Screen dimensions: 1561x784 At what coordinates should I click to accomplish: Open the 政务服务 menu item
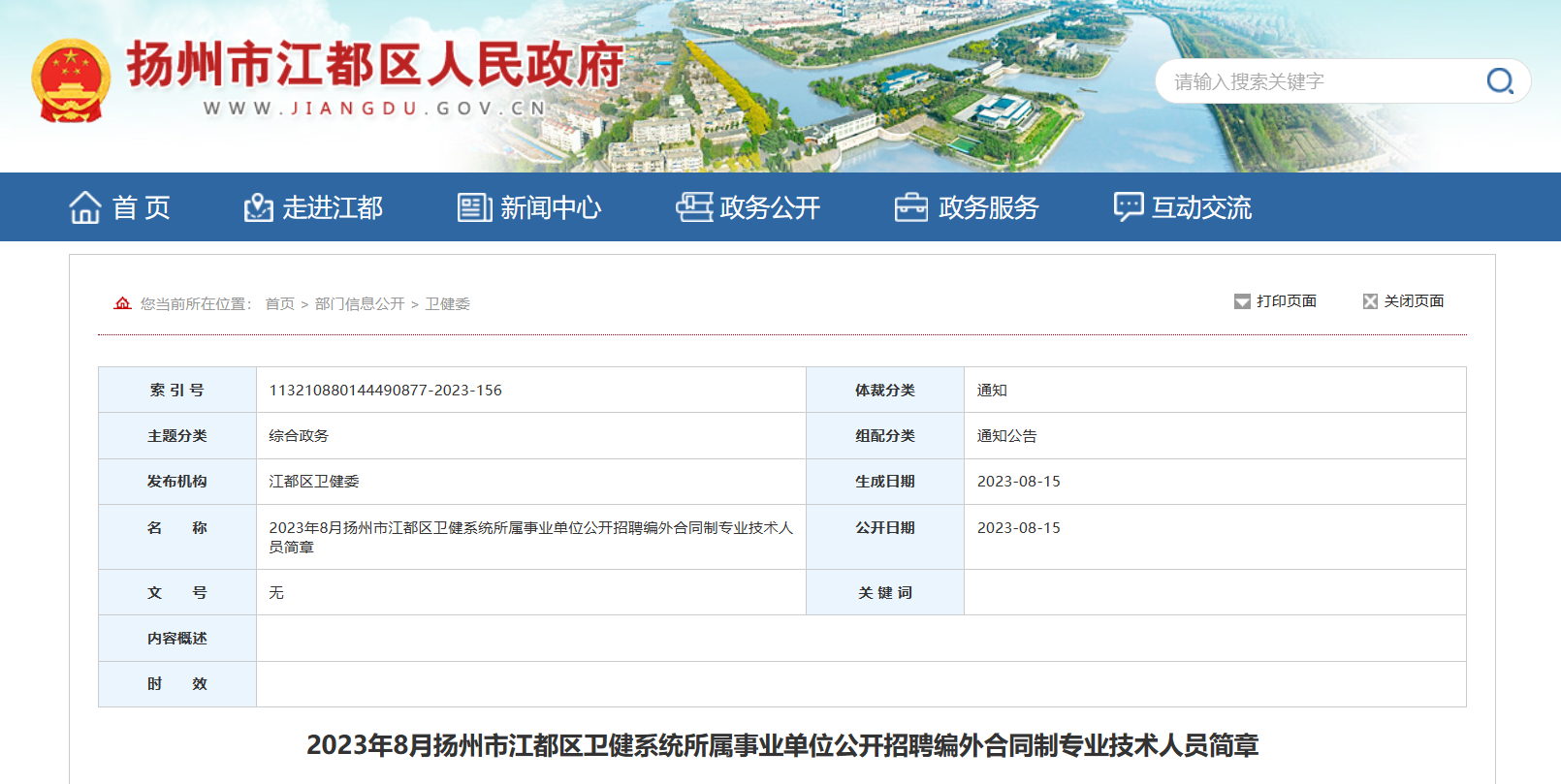(x=988, y=207)
